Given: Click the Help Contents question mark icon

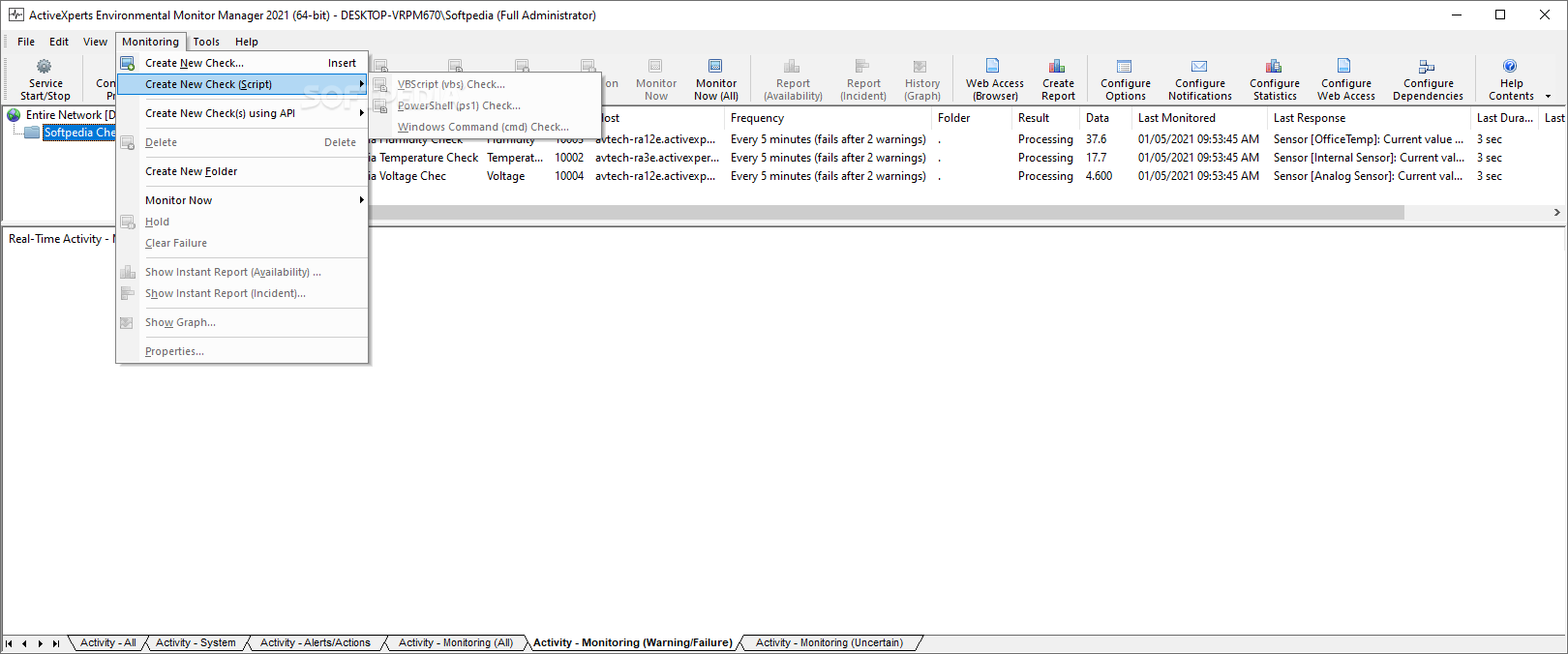Looking at the screenshot, I should 1510,66.
